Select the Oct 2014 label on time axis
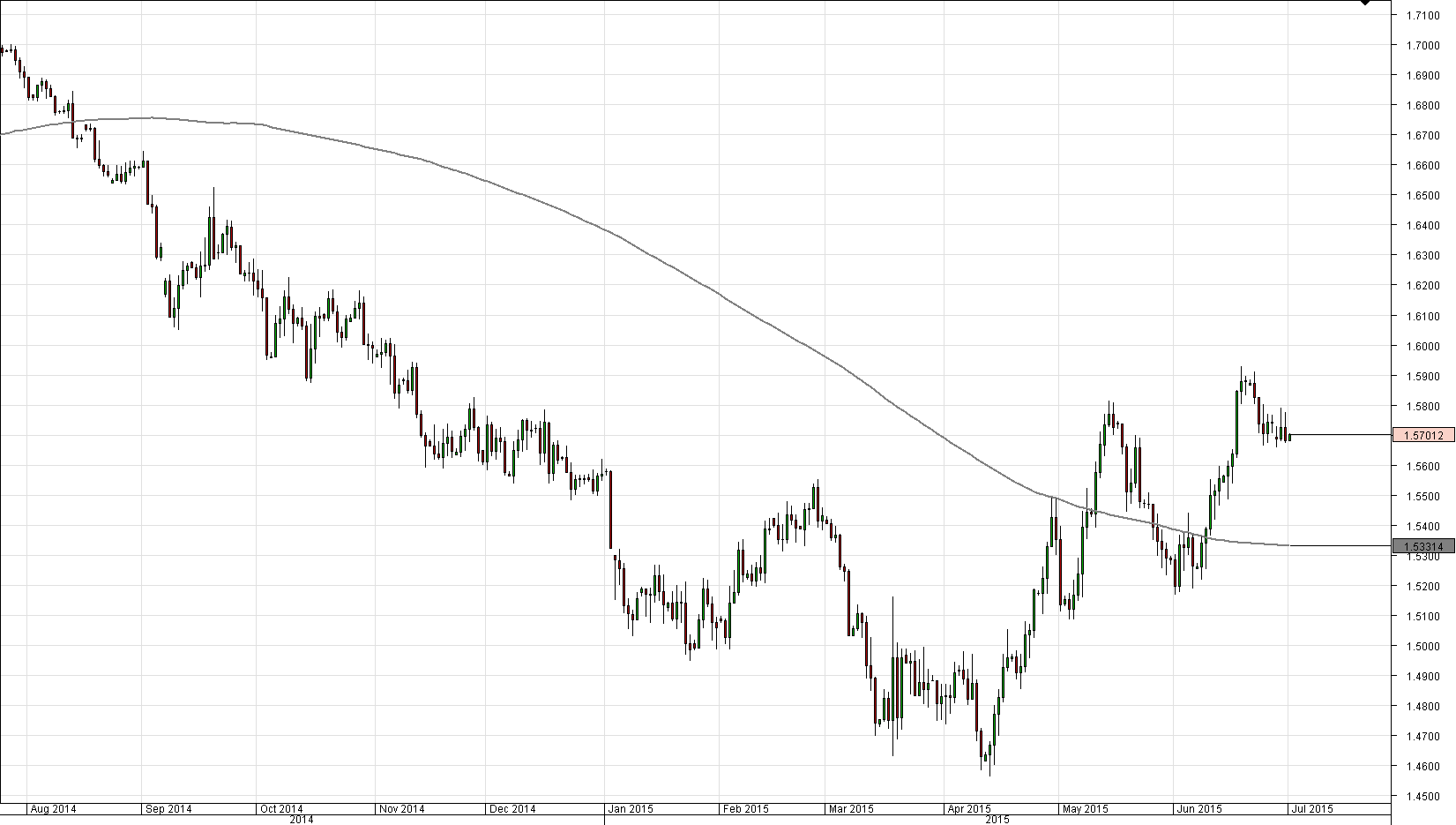 pos(282,808)
